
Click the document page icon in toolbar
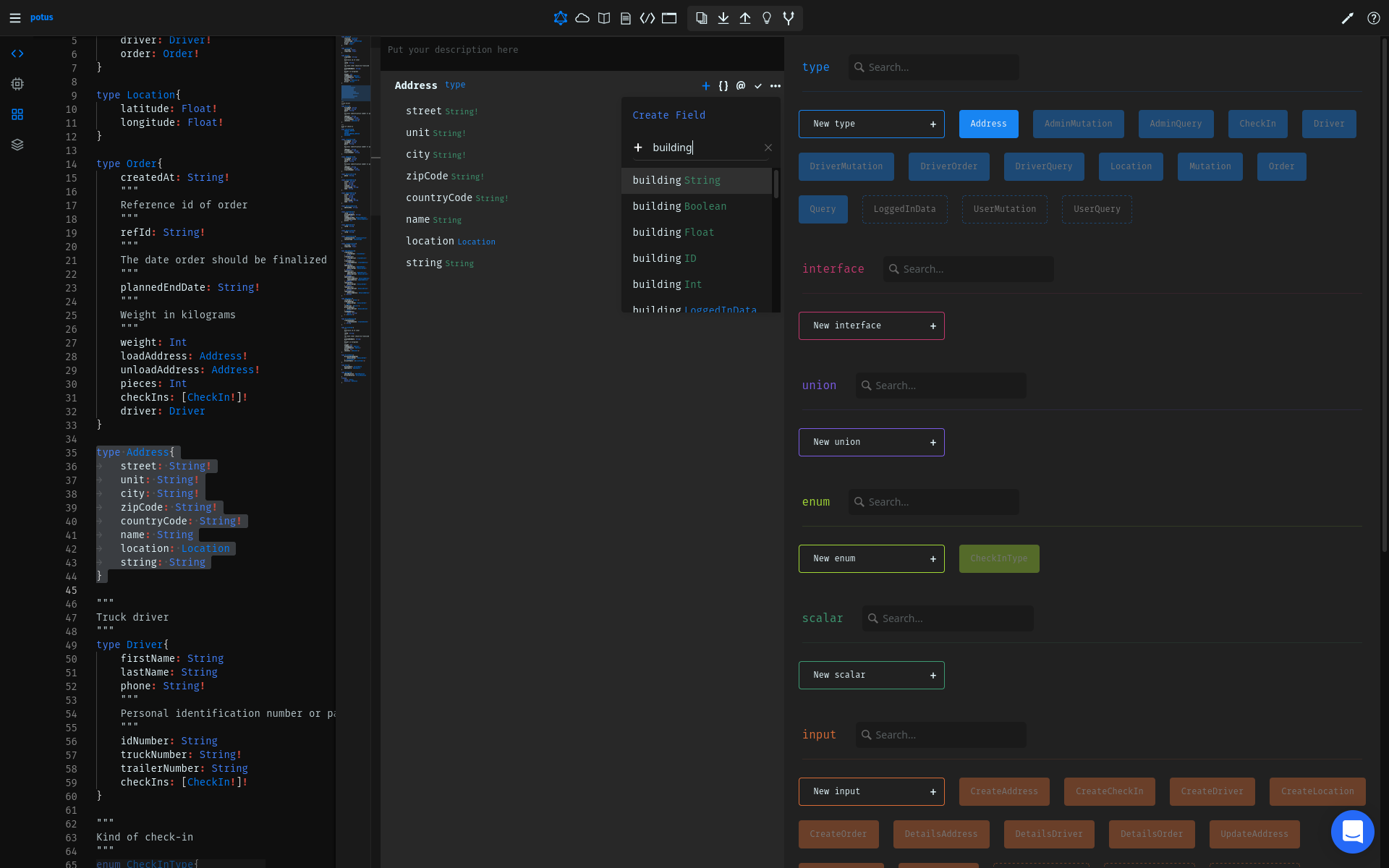pyautogui.click(x=626, y=18)
